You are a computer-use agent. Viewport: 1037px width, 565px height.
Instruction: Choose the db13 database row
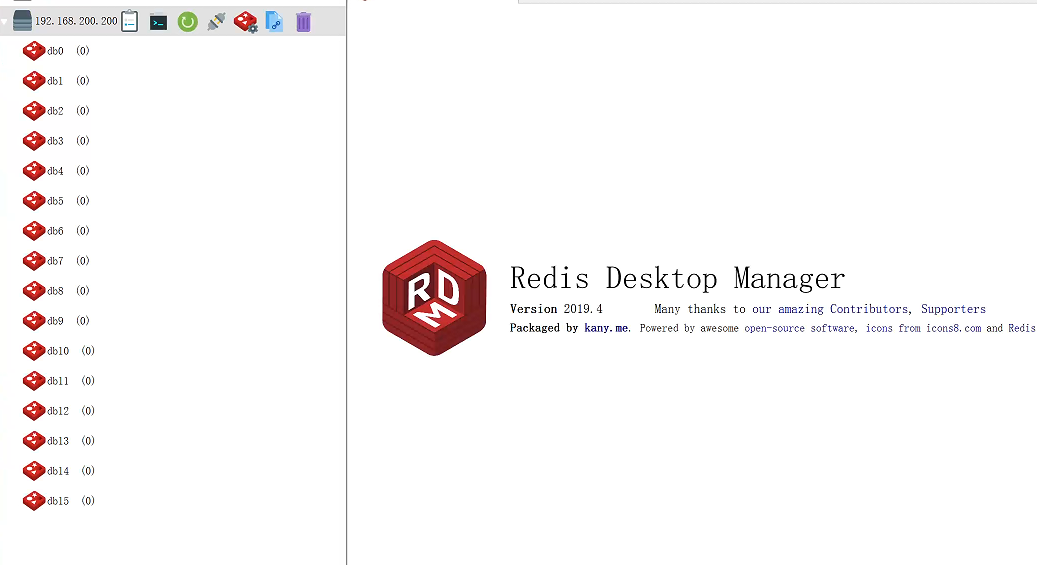pyautogui.click(x=59, y=441)
